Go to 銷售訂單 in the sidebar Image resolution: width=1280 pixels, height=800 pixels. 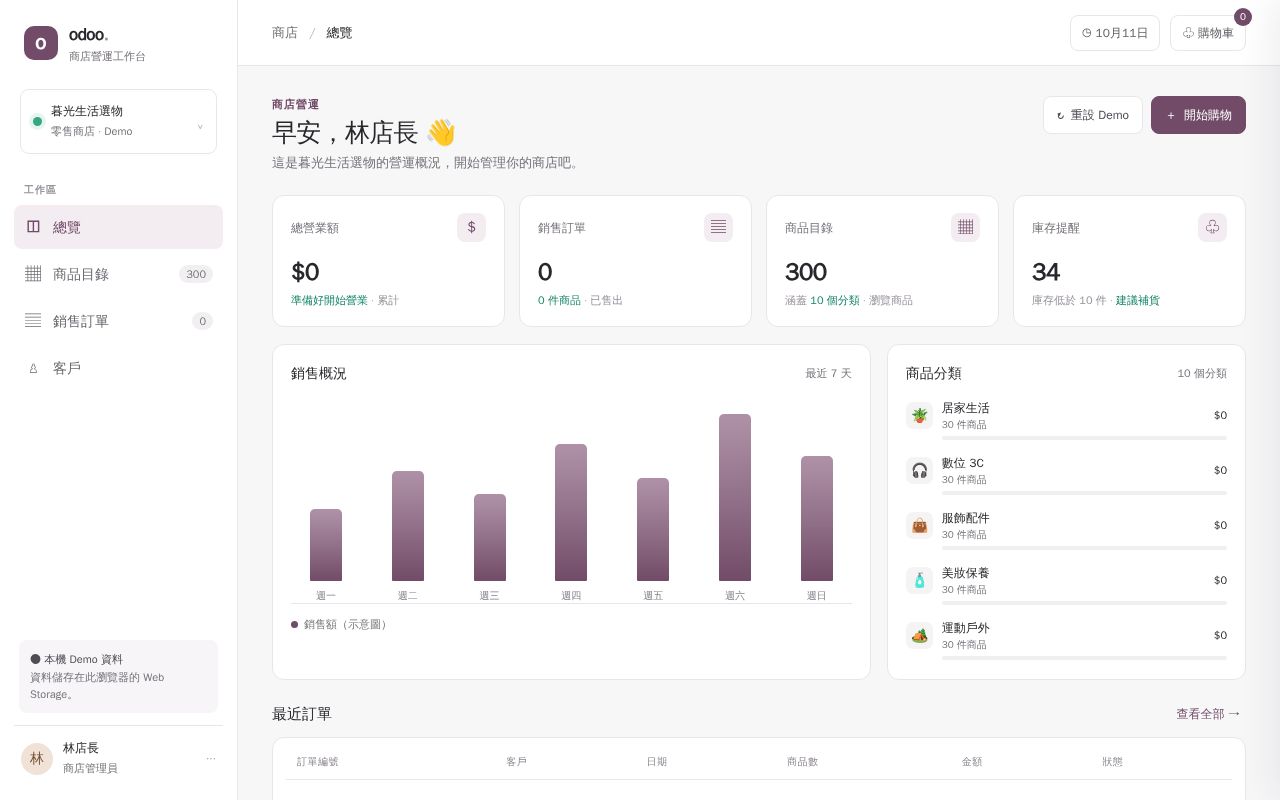pos(118,321)
